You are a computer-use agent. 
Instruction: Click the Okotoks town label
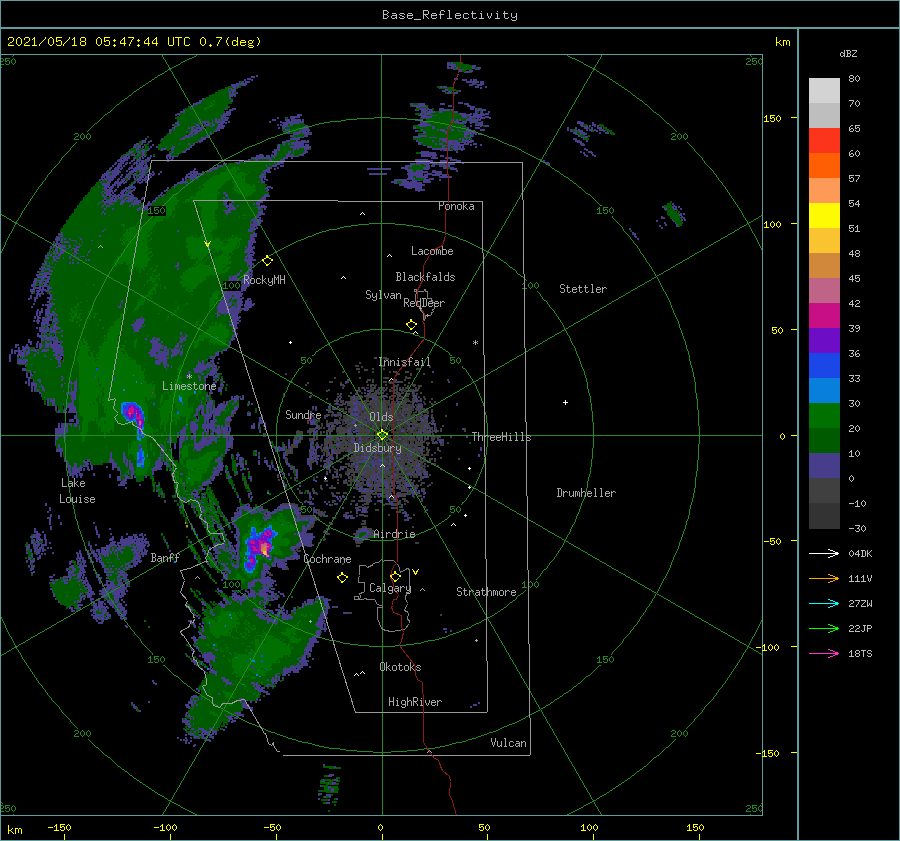[400, 667]
